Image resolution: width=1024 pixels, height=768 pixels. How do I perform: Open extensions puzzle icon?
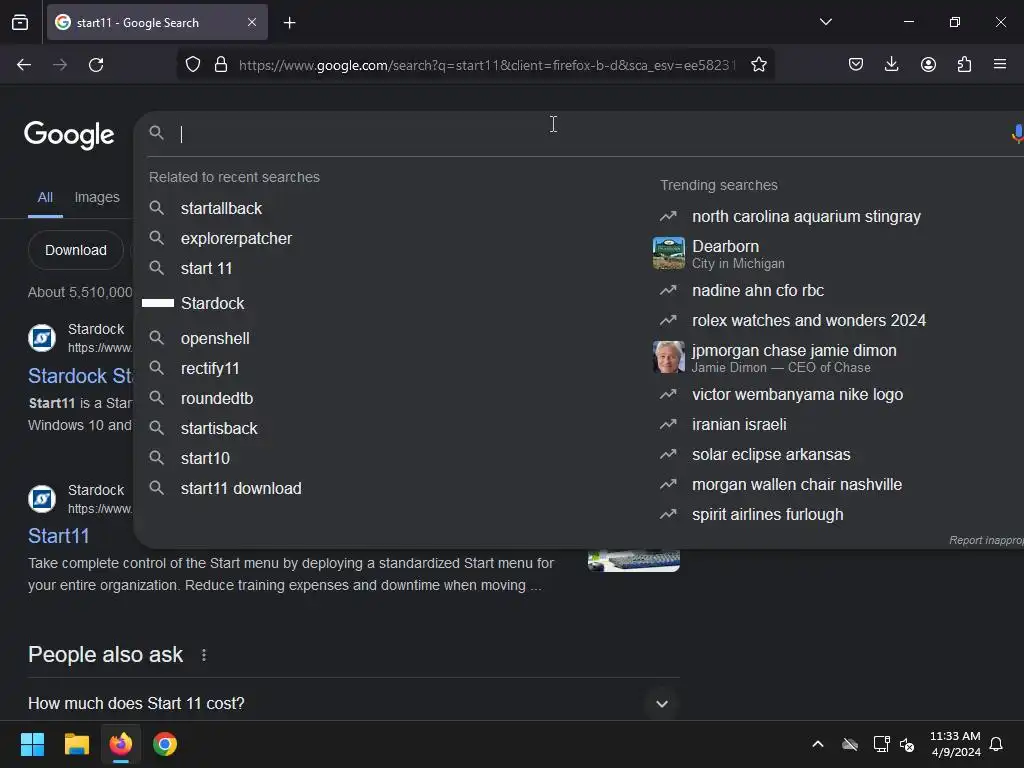[964, 65]
